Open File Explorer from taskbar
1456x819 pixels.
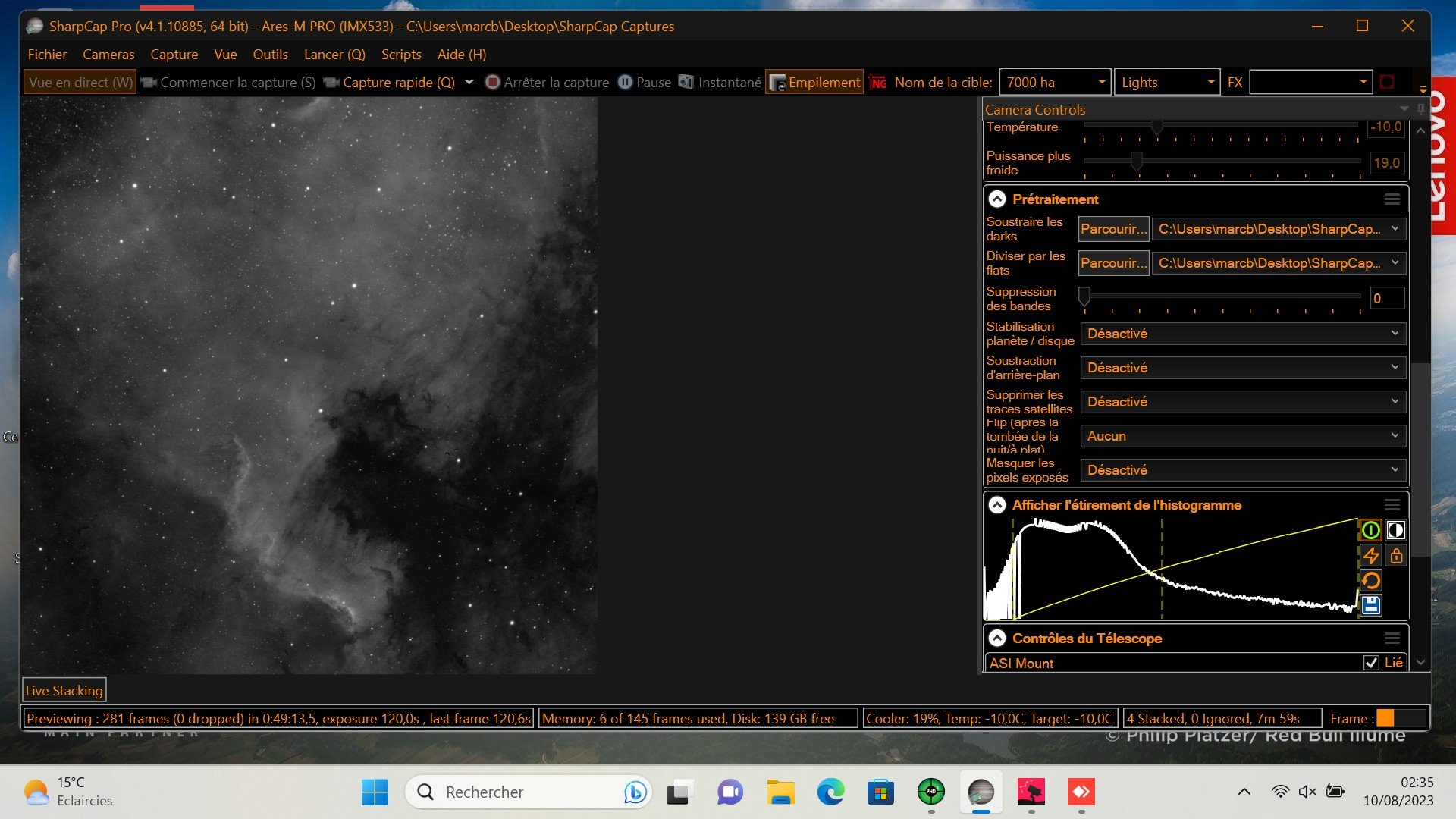point(780,792)
